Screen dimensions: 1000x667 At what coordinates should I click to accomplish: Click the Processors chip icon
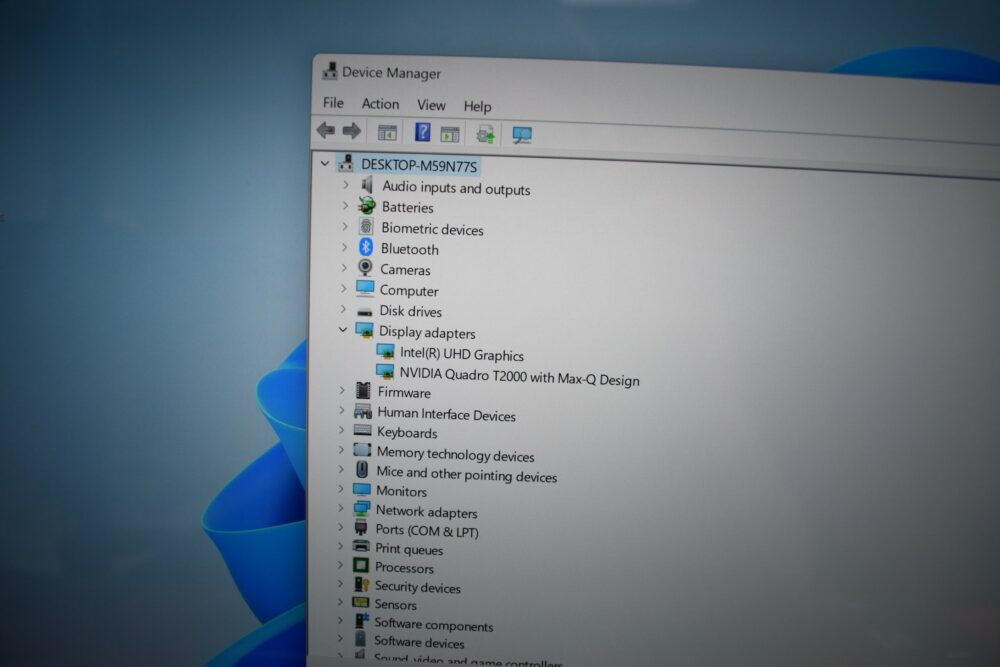pos(360,565)
